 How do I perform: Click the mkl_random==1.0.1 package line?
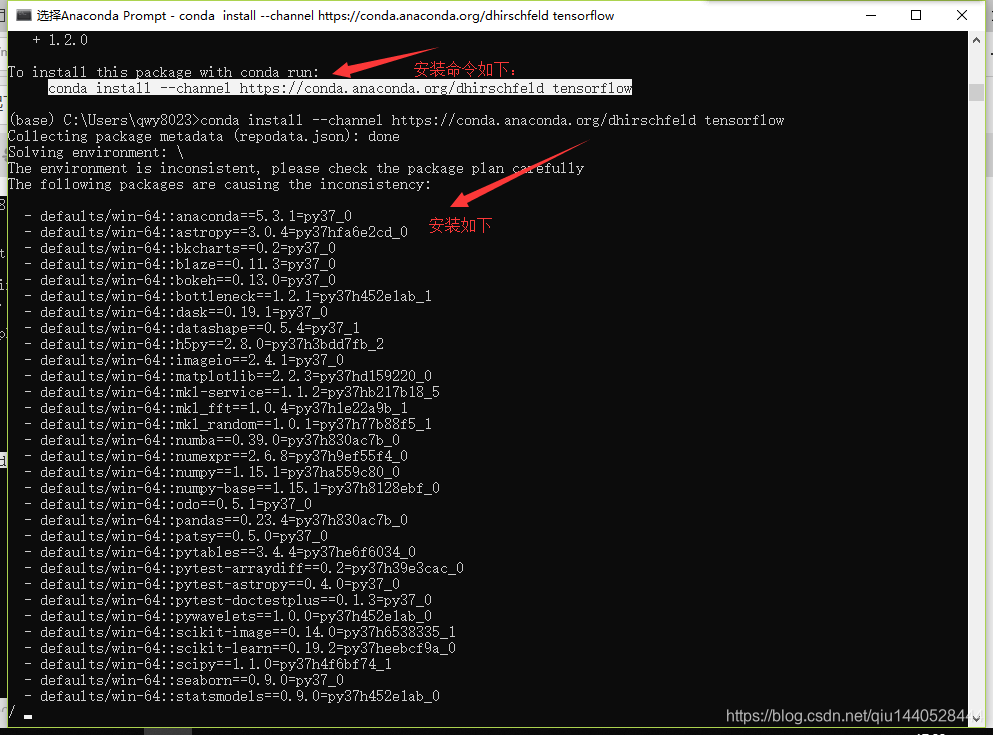[228, 424]
